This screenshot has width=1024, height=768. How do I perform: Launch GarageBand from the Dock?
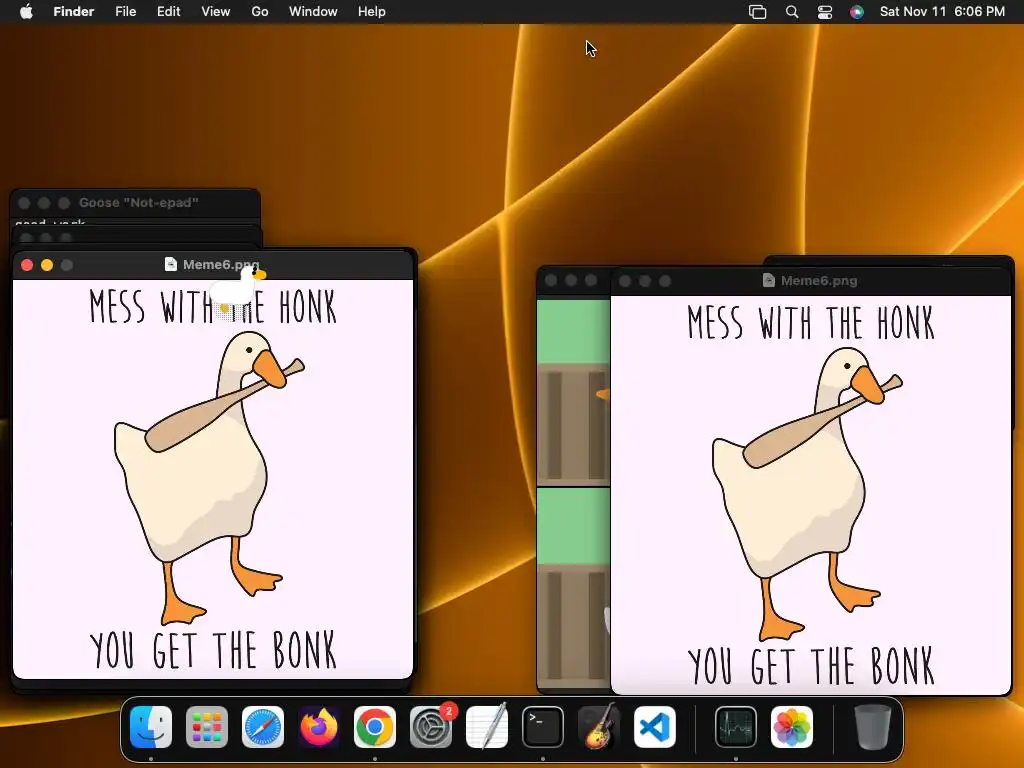599,727
